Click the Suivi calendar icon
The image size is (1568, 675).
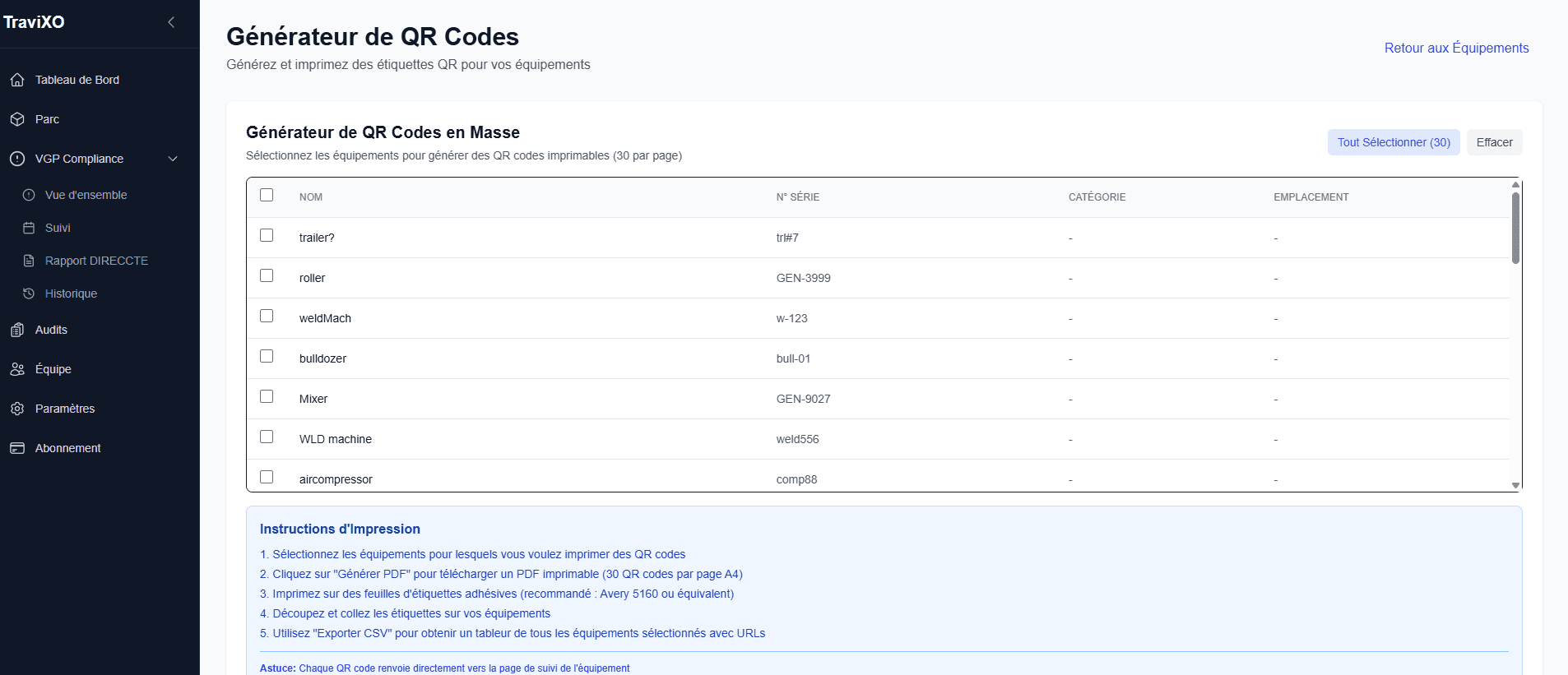tap(29, 228)
